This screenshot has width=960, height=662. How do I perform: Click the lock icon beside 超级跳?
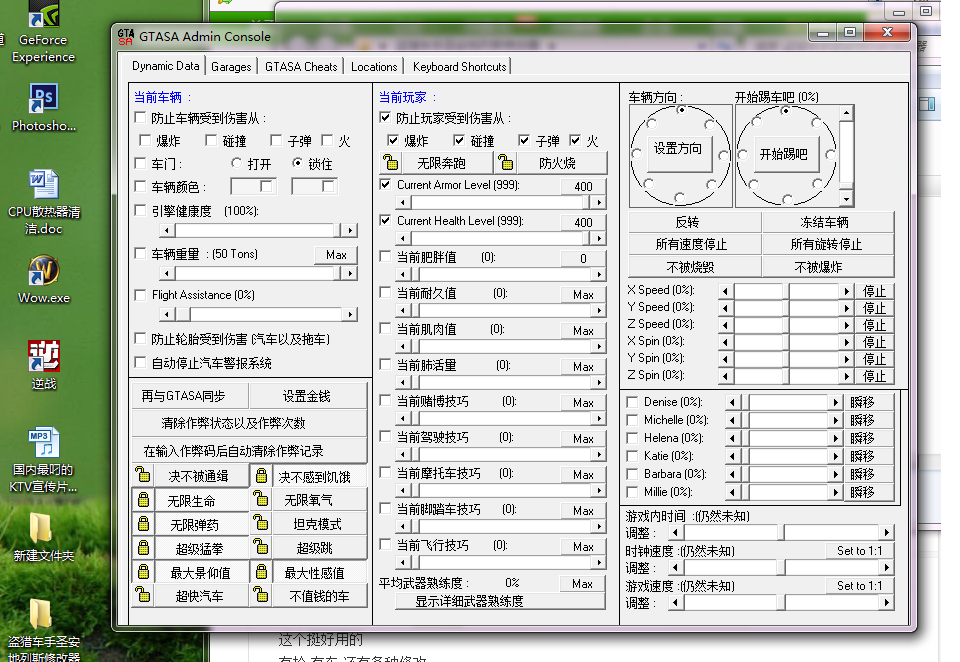(261, 547)
